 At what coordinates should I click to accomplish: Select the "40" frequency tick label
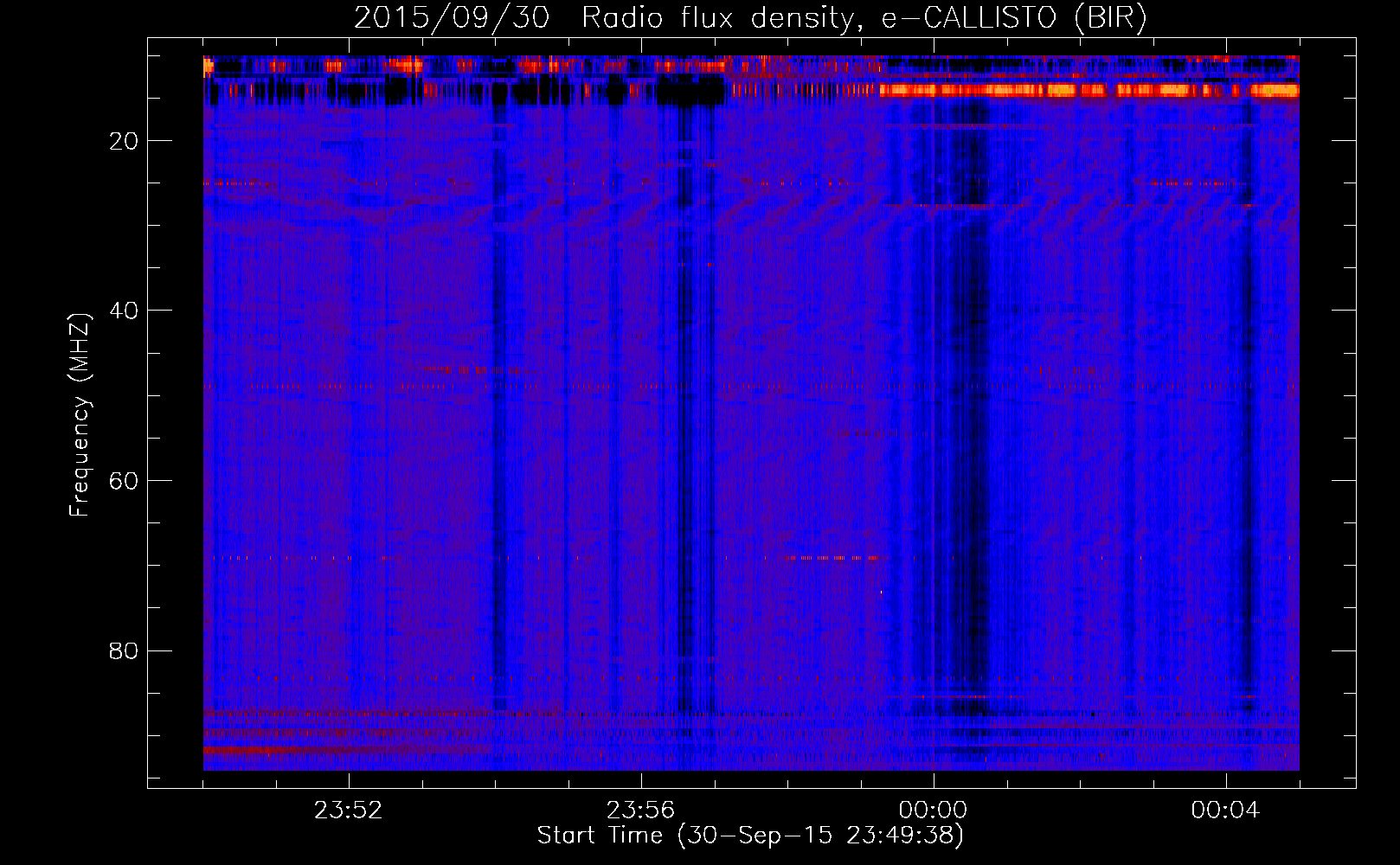point(125,311)
